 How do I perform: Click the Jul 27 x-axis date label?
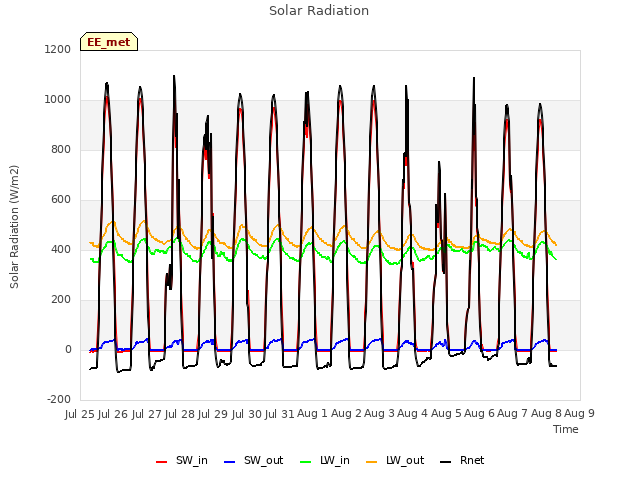(x=147, y=414)
